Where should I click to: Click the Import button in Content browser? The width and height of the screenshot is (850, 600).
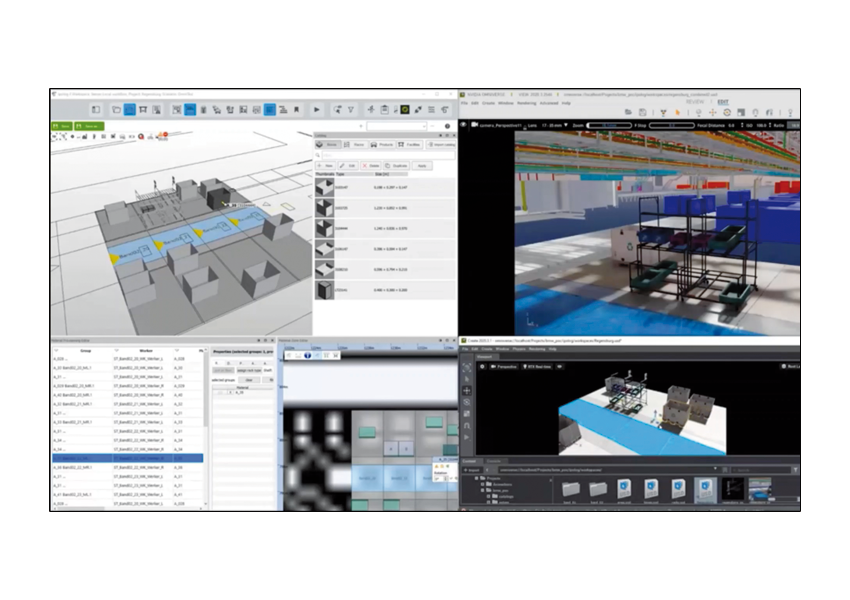coord(472,470)
